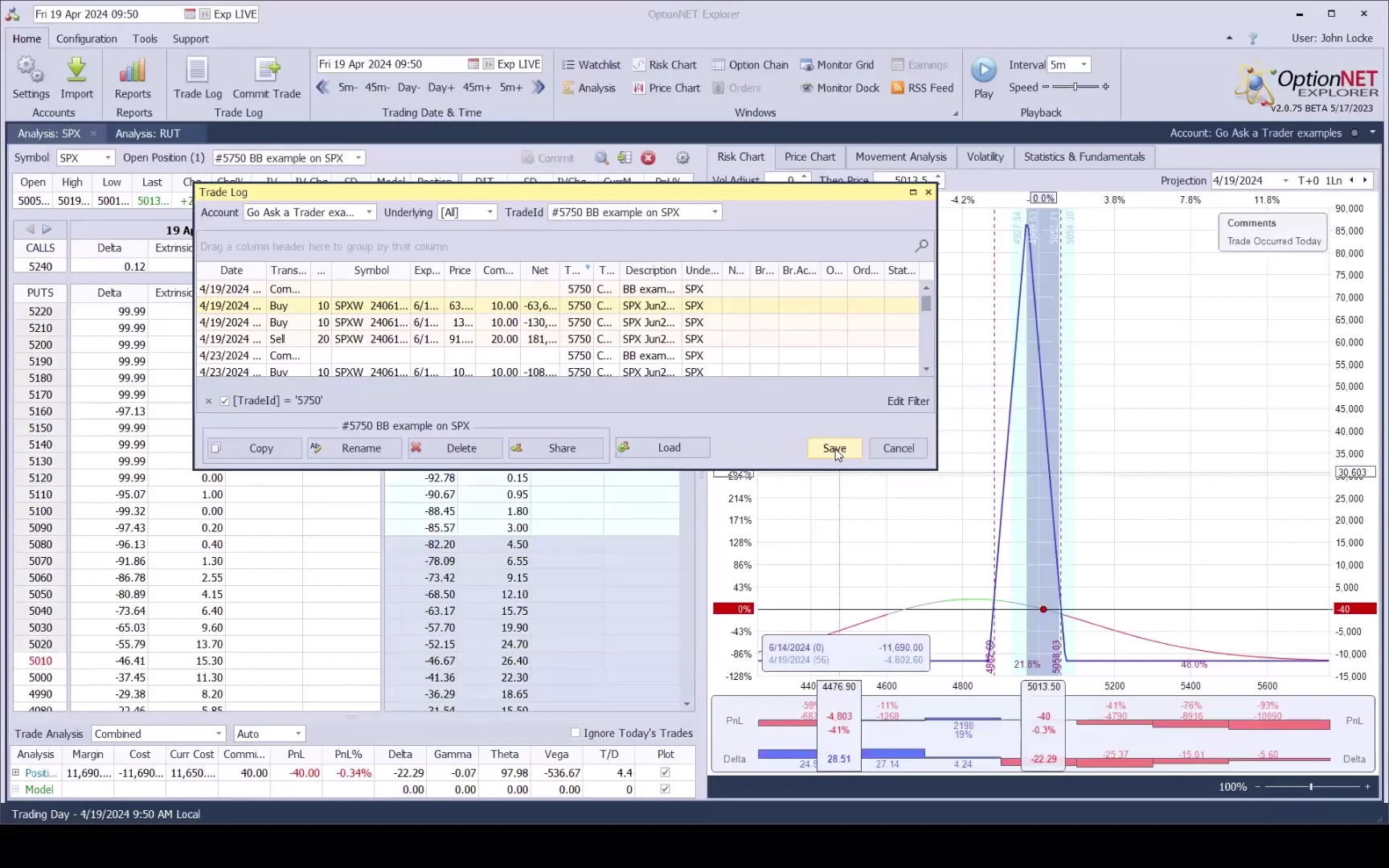
Task: Click the next expiration arrow in option chain
Action: pyautogui.click(x=47, y=229)
